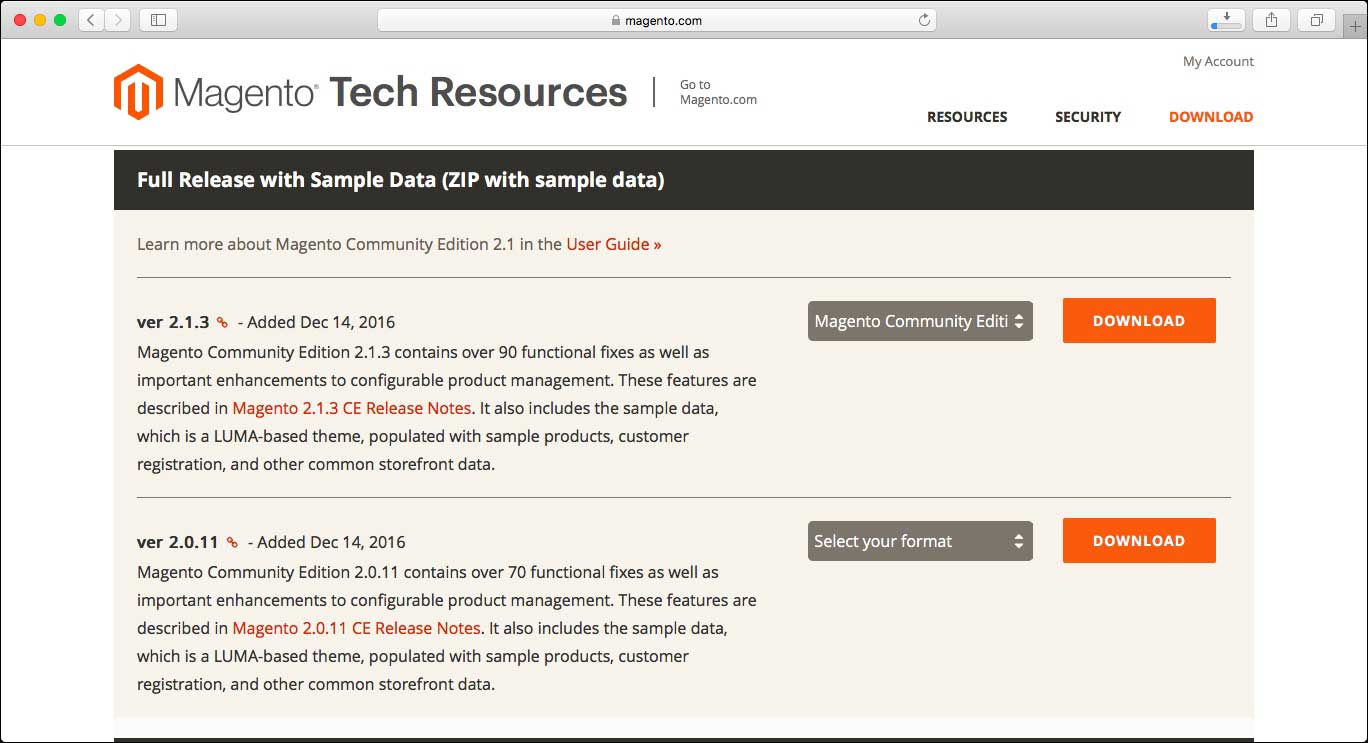This screenshot has height=743, width=1368.
Task: Click the lock icon in address bar
Action: 615,20
